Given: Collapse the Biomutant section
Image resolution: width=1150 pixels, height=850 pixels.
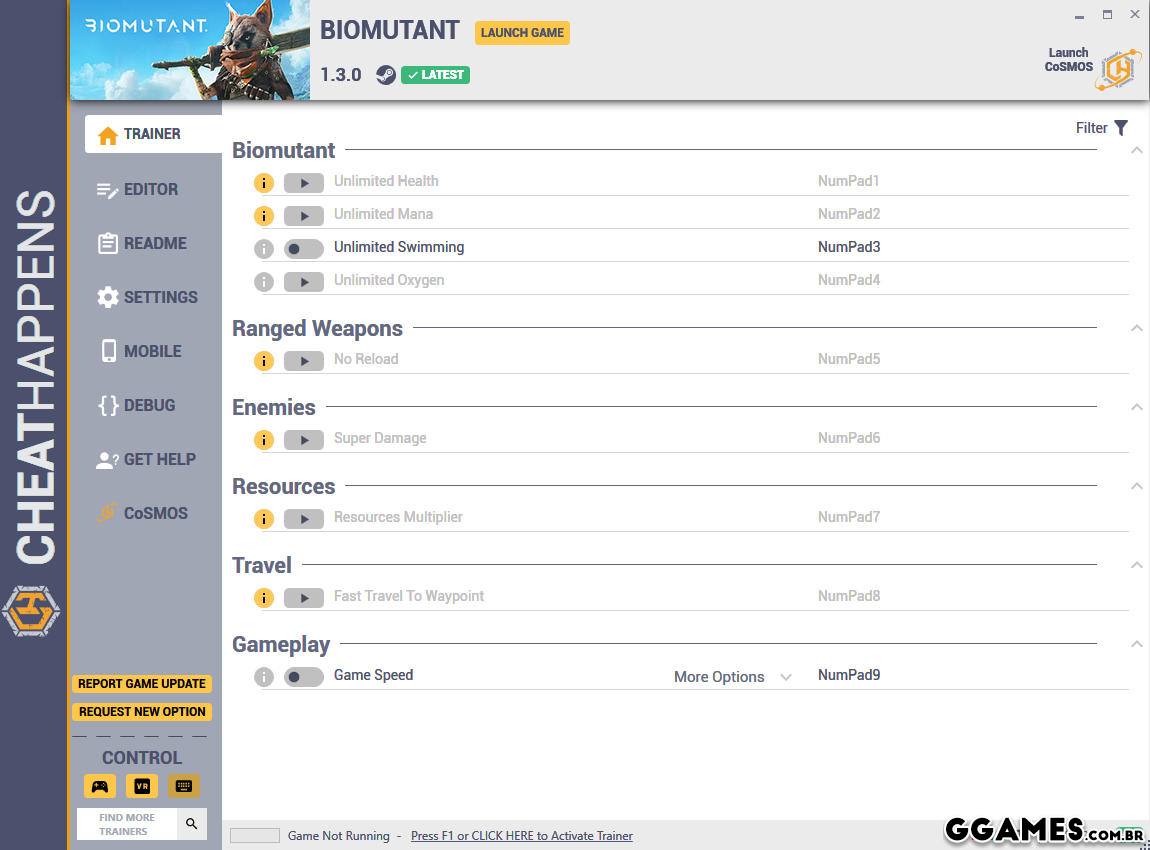Looking at the screenshot, I should click(1136, 151).
